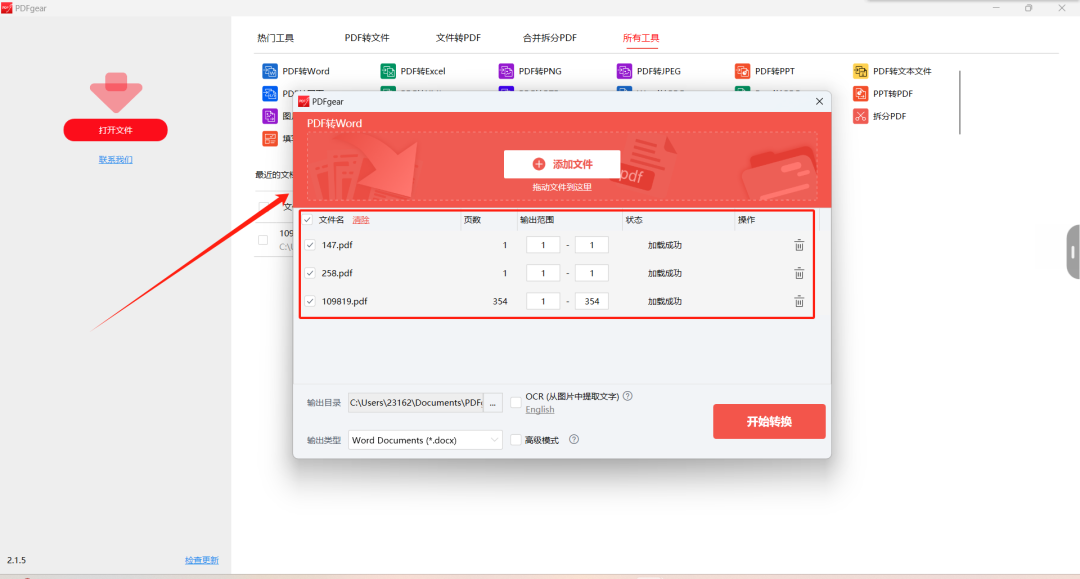The image size is (1080, 579).
Task: Click the end page field for 109819.pdf
Action: (x=592, y=301)
